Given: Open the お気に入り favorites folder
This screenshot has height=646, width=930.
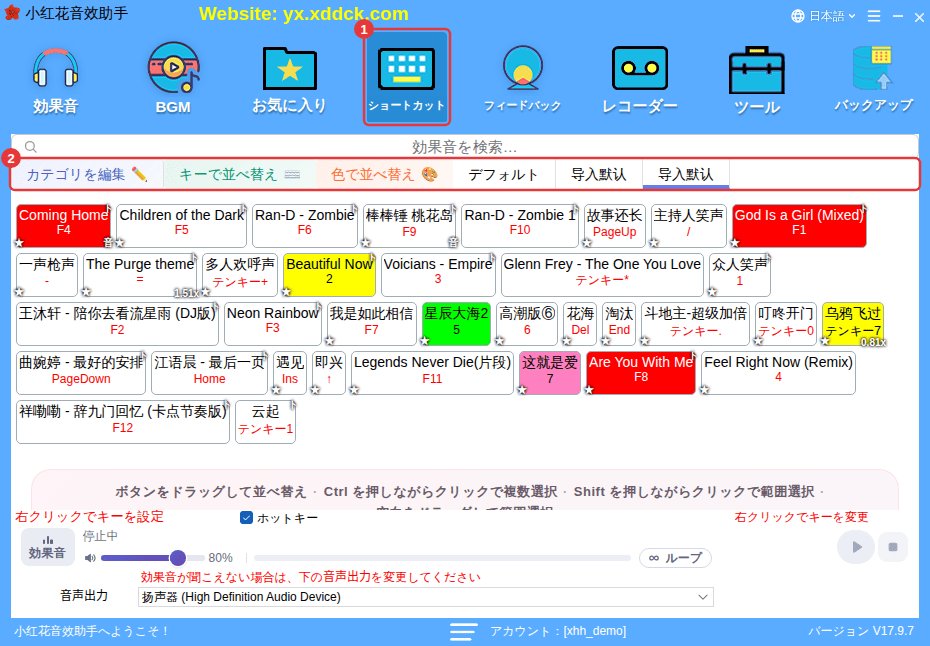Looking at the screenshot, I should tap(289, 80).
